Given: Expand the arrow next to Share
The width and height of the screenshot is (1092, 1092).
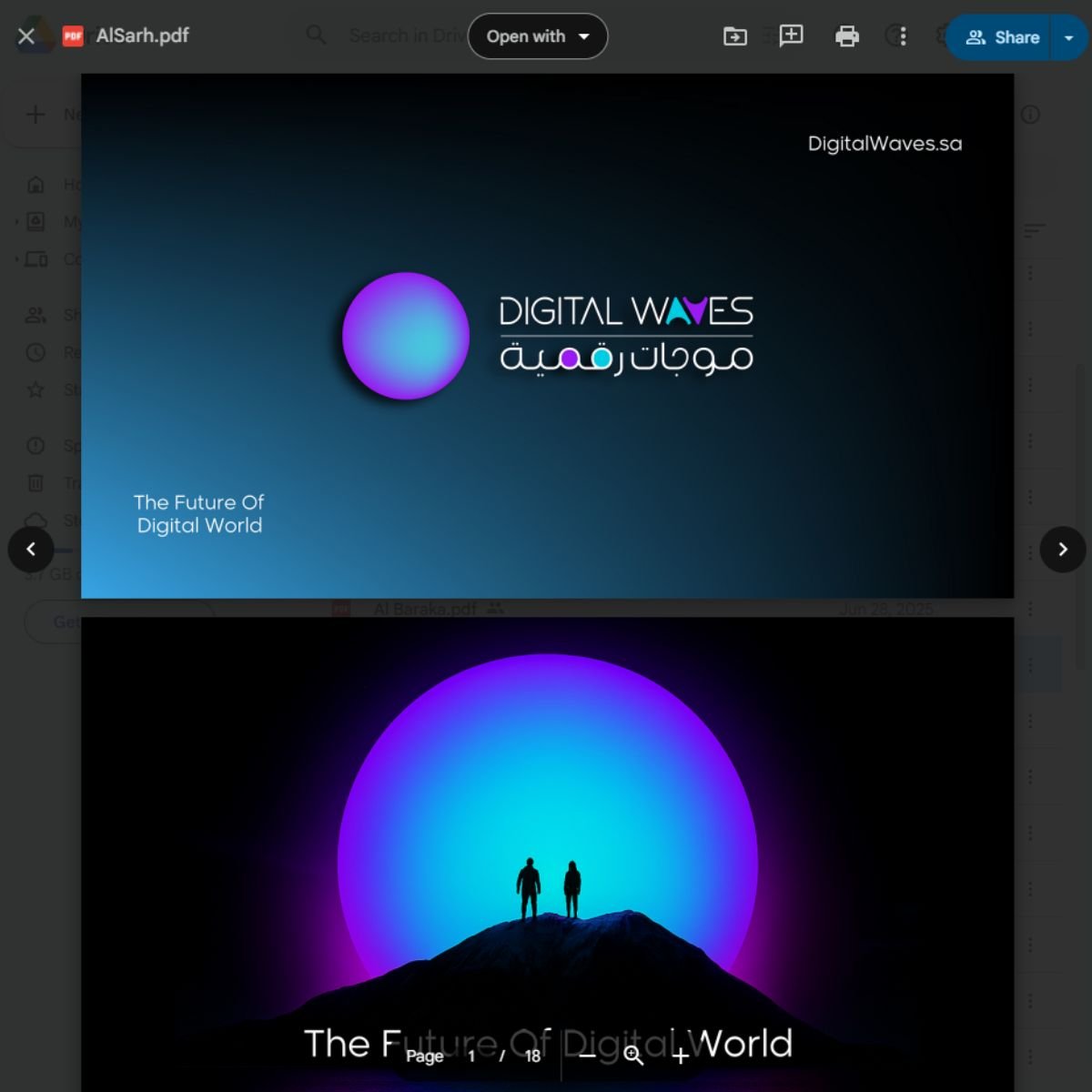Looking at the screenshot, I should [1069, 37].
